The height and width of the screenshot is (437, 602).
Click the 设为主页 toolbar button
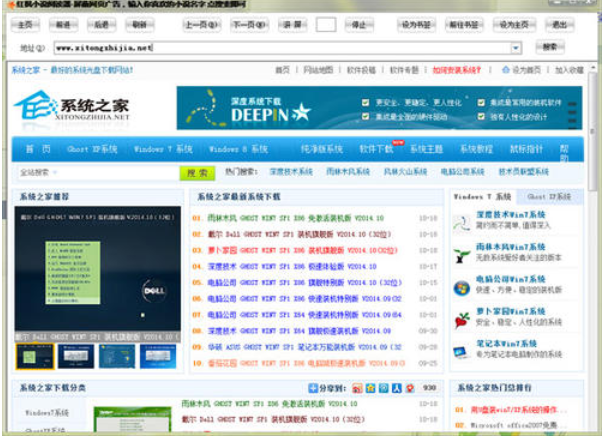click(x=514, y=25)
